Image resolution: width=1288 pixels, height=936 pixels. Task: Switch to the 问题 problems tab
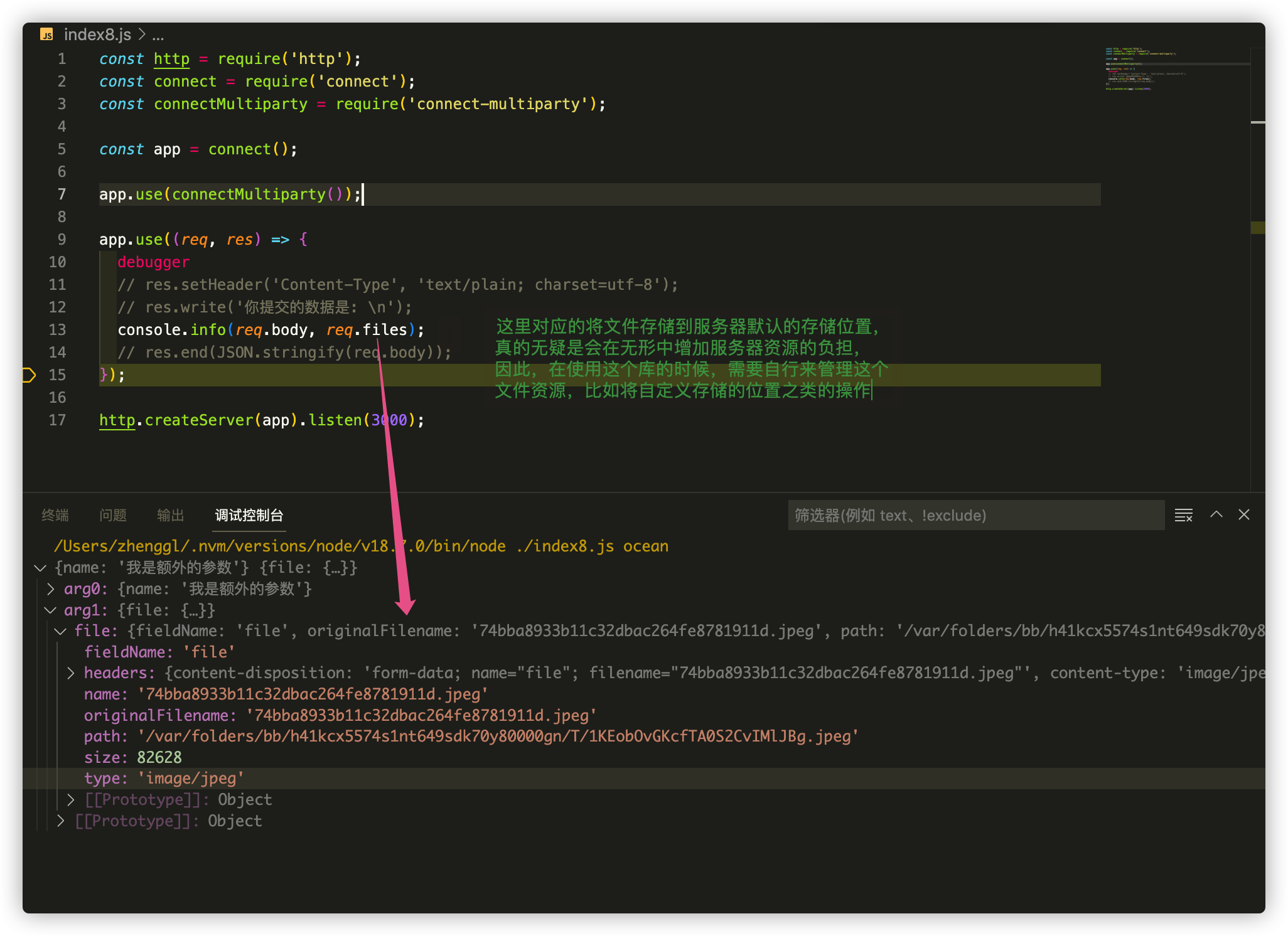[x=113, y=515]
